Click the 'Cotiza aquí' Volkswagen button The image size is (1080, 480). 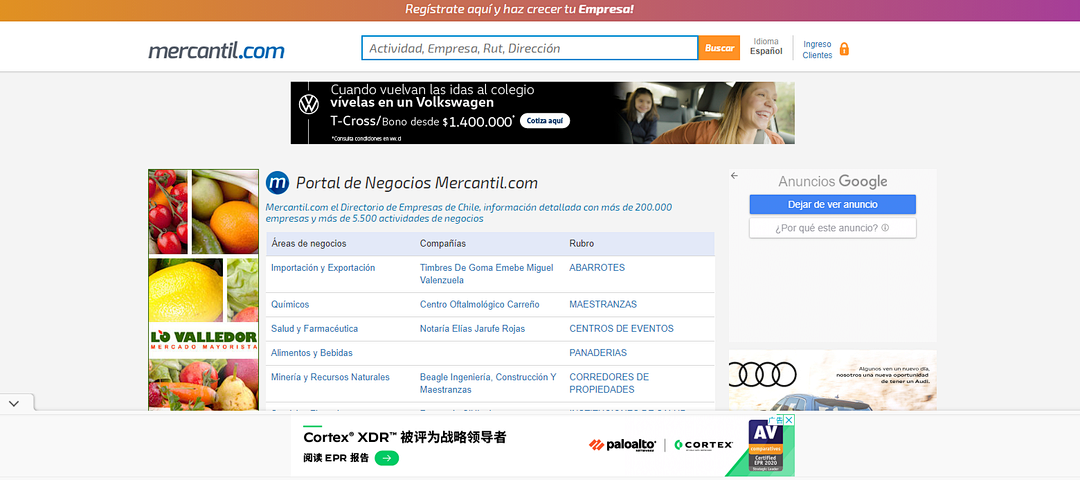(x=546, y=120)
